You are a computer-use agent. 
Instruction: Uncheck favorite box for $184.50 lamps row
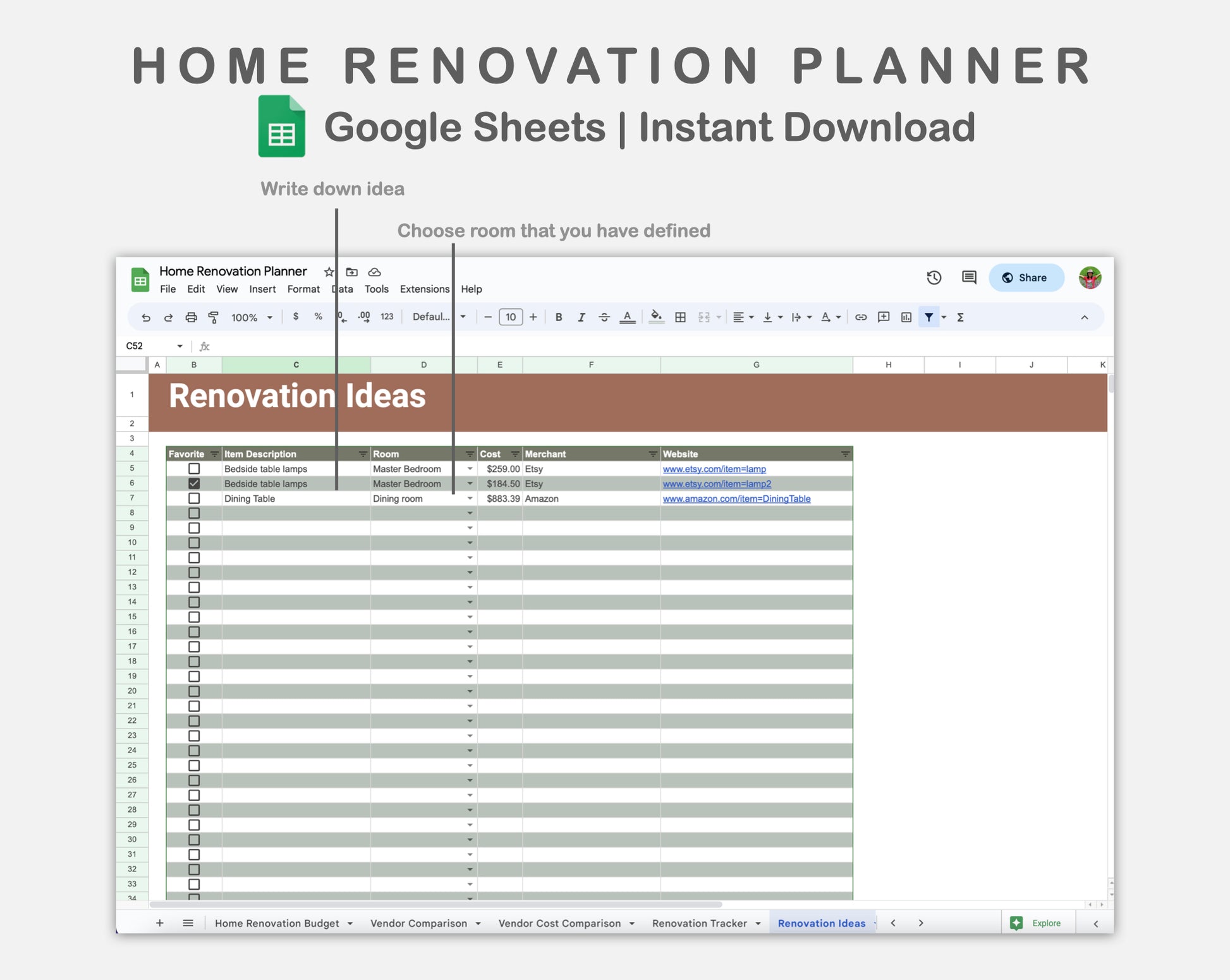pyautogui.click(x=194, y=483)
